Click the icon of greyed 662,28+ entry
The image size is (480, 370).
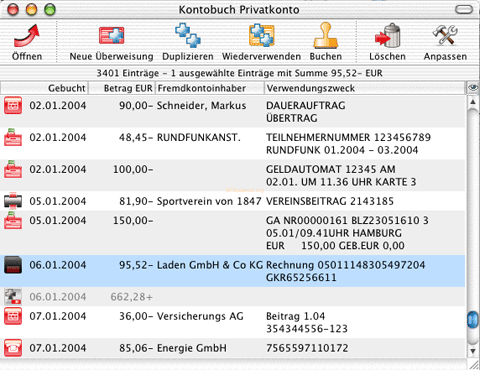click(x=13, y=296)
